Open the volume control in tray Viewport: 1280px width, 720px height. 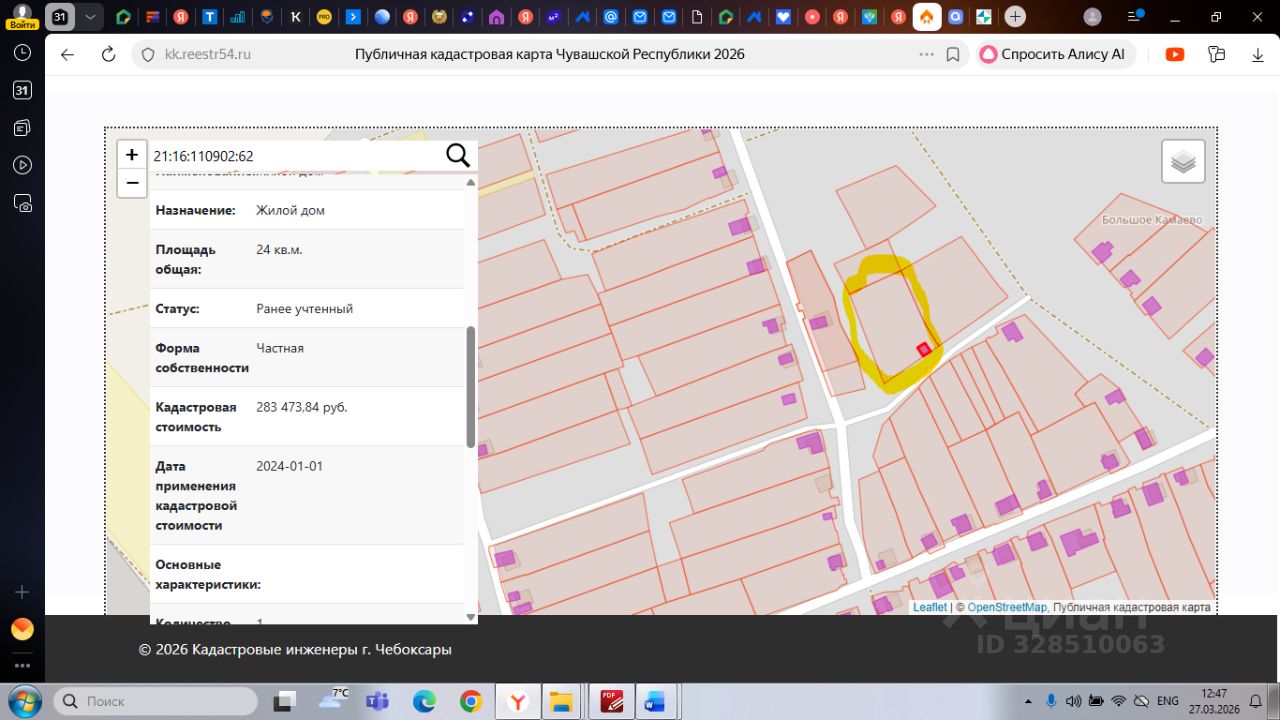point(1073,701)
